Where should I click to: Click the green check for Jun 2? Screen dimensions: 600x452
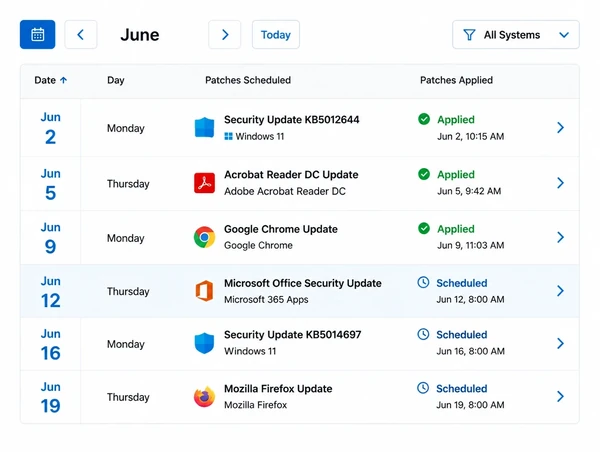coord(424,119)
